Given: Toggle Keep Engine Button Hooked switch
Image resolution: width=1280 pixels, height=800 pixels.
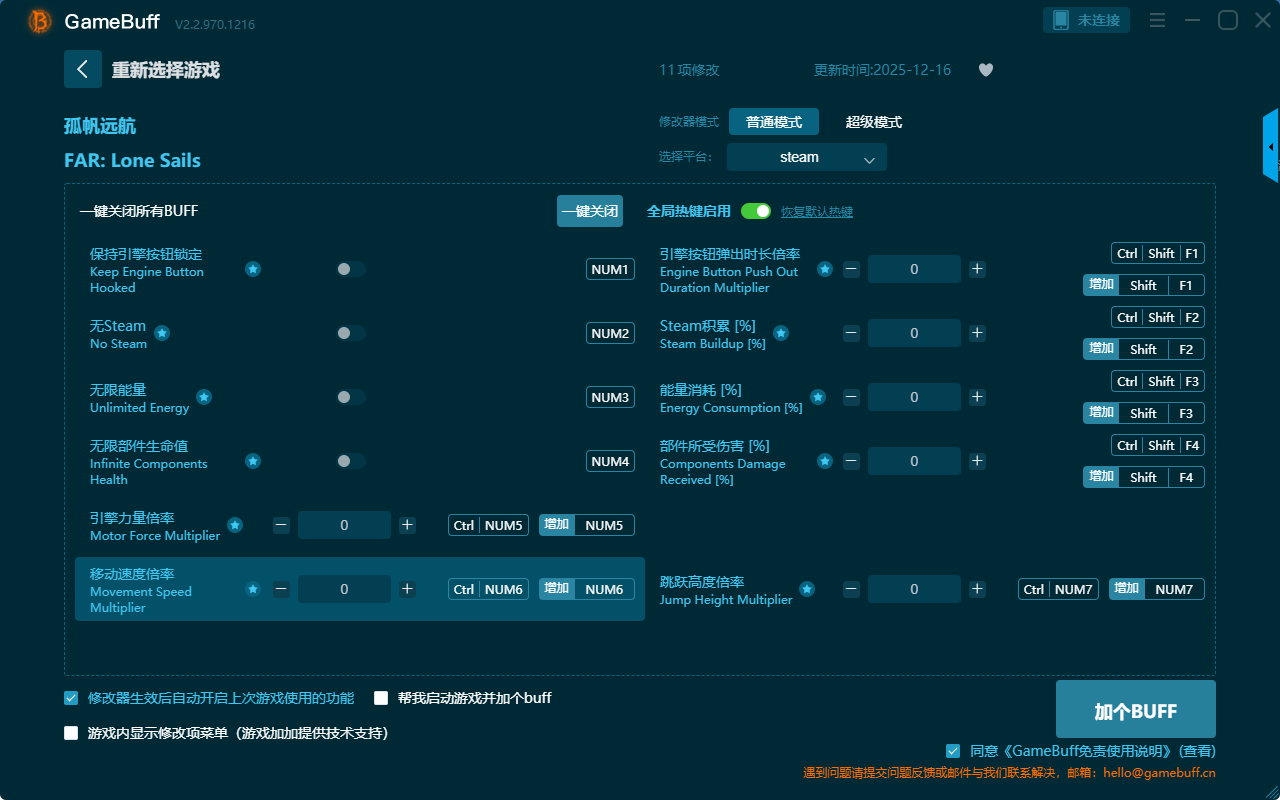Looking at the screenshot, I should [x=350, y=269].
